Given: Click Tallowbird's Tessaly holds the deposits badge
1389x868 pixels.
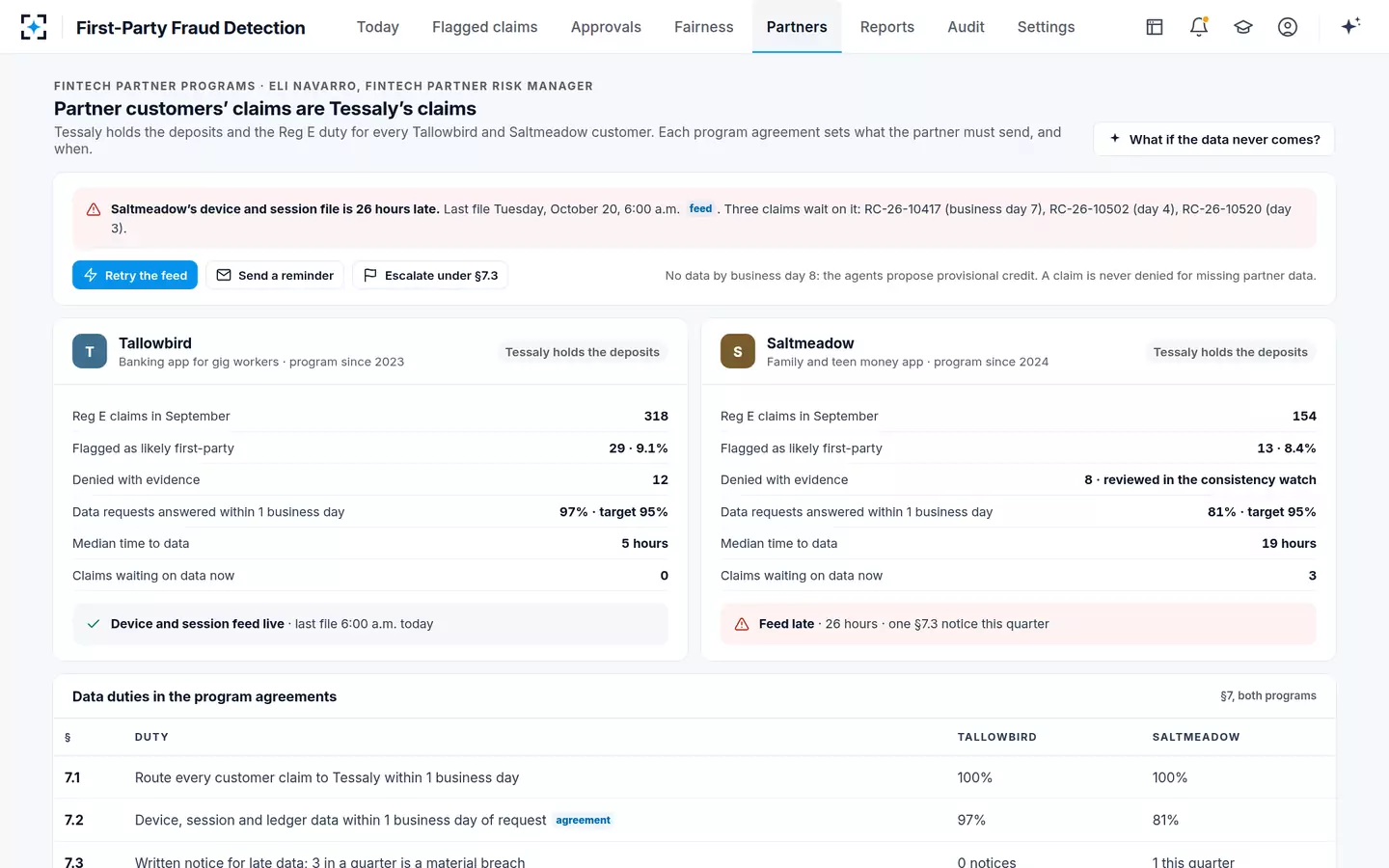Looking at the screenshot, I should pos(583,352).
